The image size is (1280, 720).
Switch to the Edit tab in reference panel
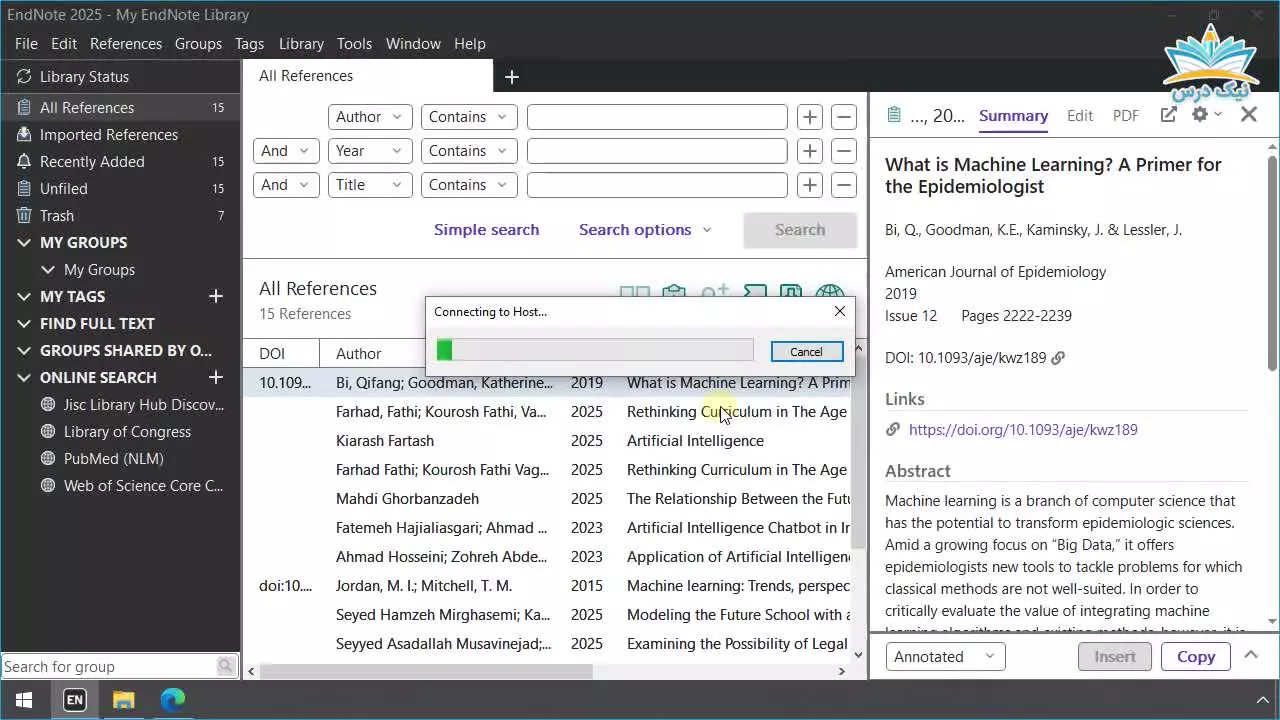coord(1080,116)
